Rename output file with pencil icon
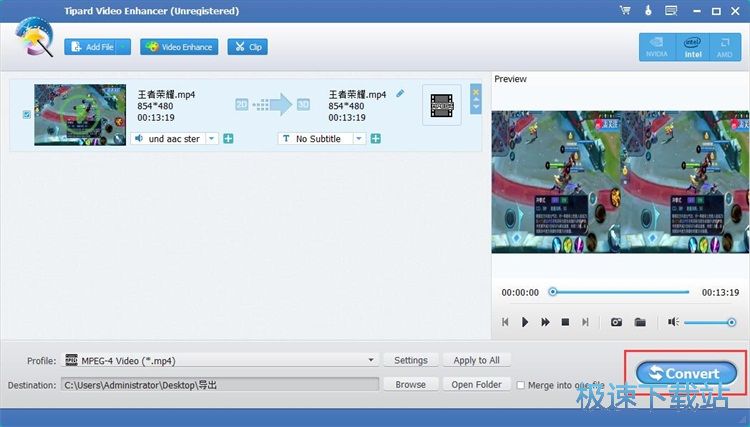The image size is (750, 427). coord(400,94)
